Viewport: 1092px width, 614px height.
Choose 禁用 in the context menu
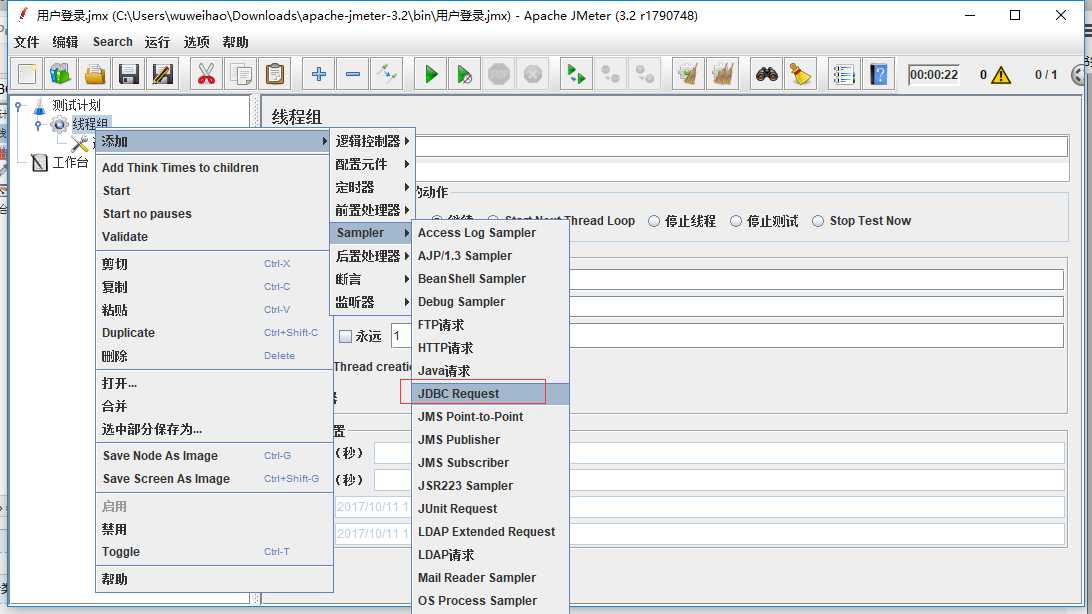pos(214,529)
